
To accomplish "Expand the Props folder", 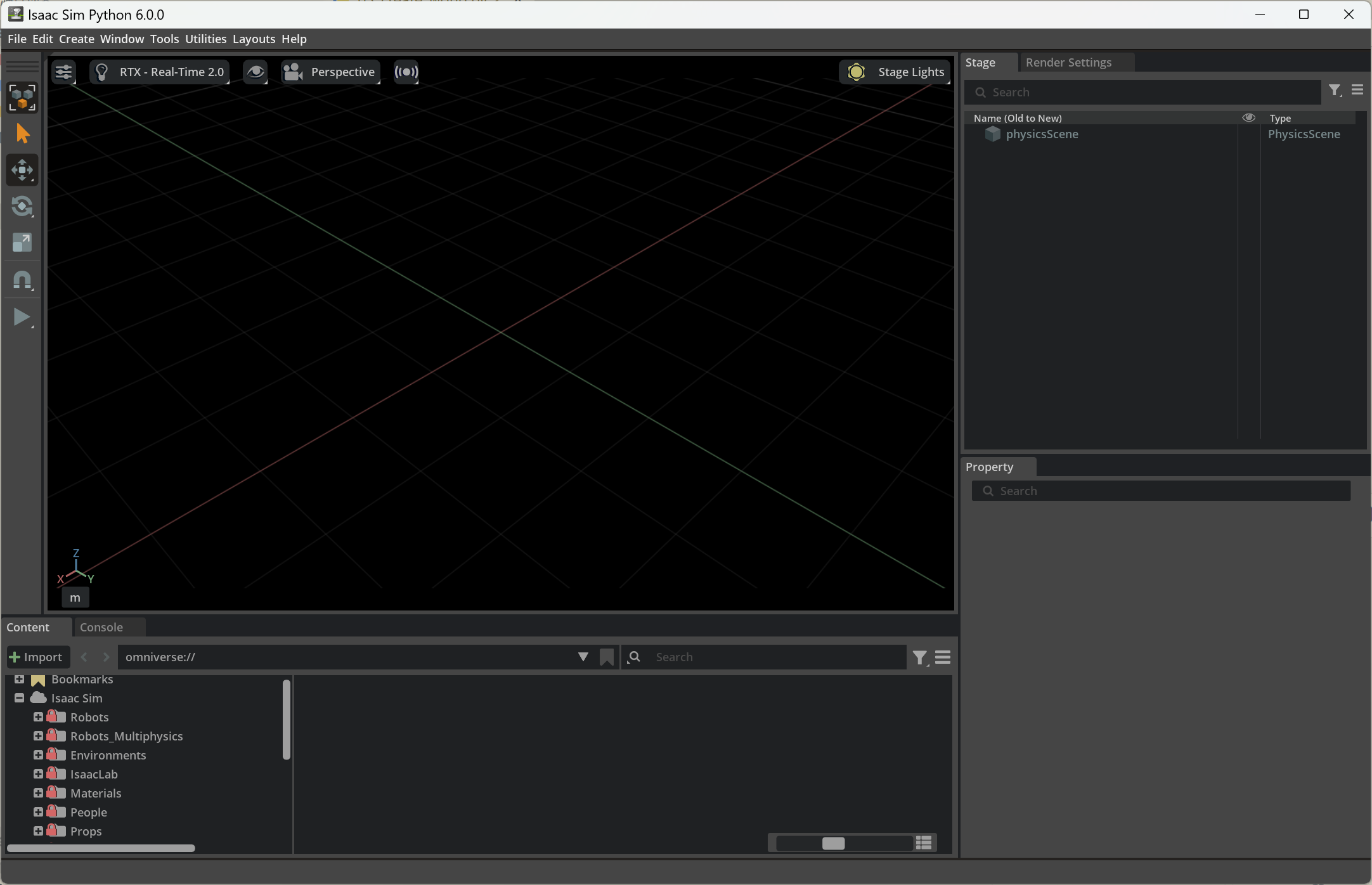I will (38, 831).
